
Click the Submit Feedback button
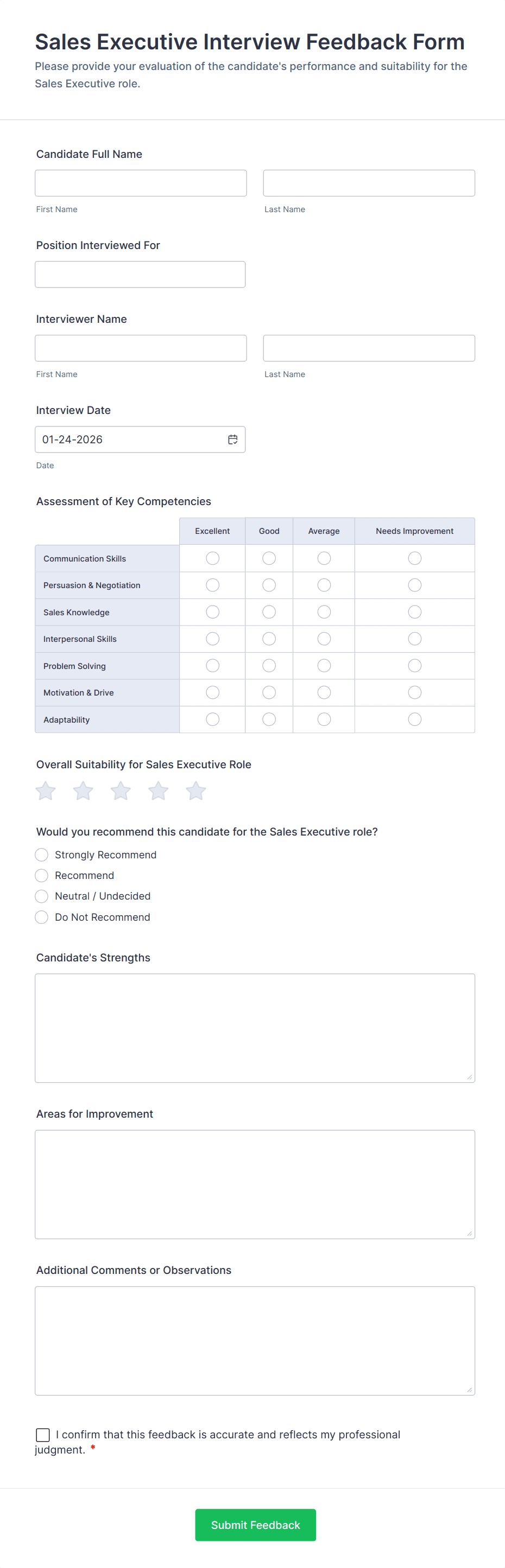point(255,1525)
